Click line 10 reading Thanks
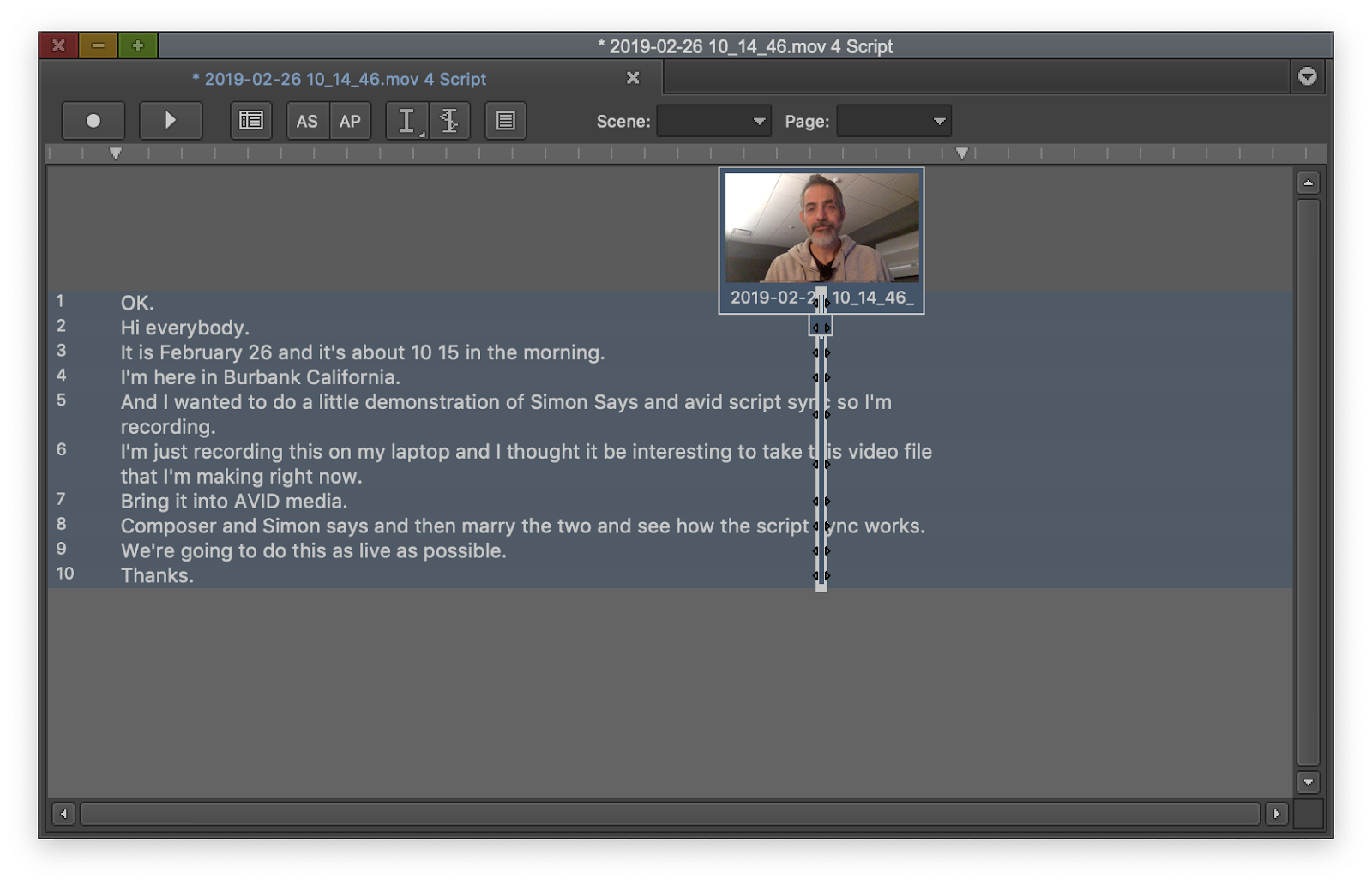Screen dimensions: 1372x884 [x=157, y=575]
